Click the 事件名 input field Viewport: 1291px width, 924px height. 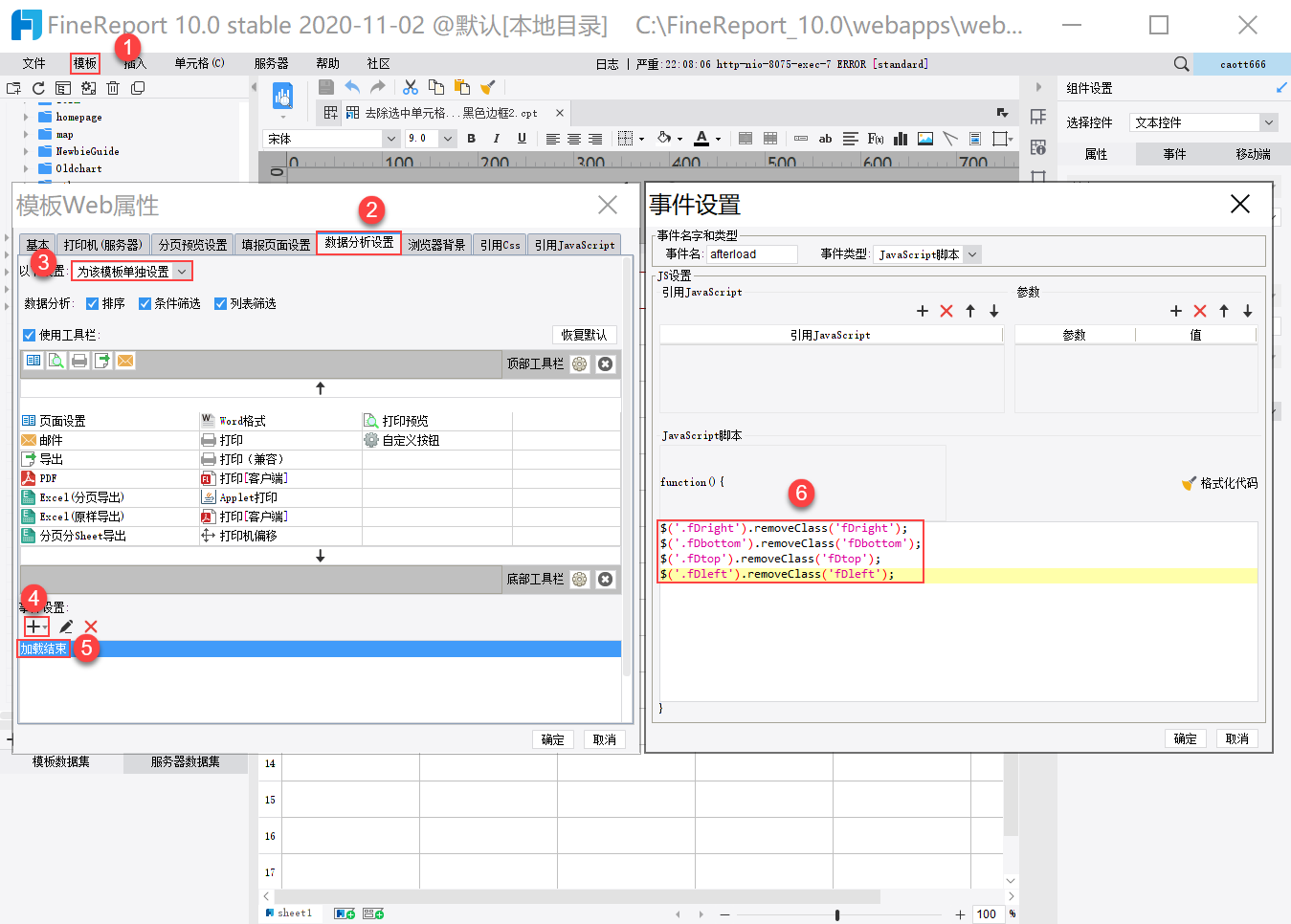tap(752, 254)
